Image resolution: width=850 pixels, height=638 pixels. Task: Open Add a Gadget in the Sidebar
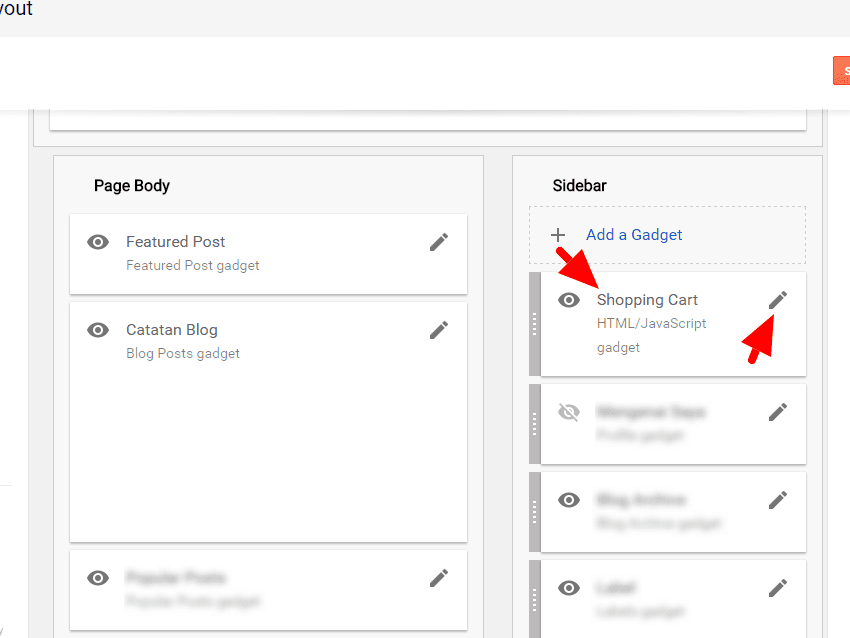(634, 234)
